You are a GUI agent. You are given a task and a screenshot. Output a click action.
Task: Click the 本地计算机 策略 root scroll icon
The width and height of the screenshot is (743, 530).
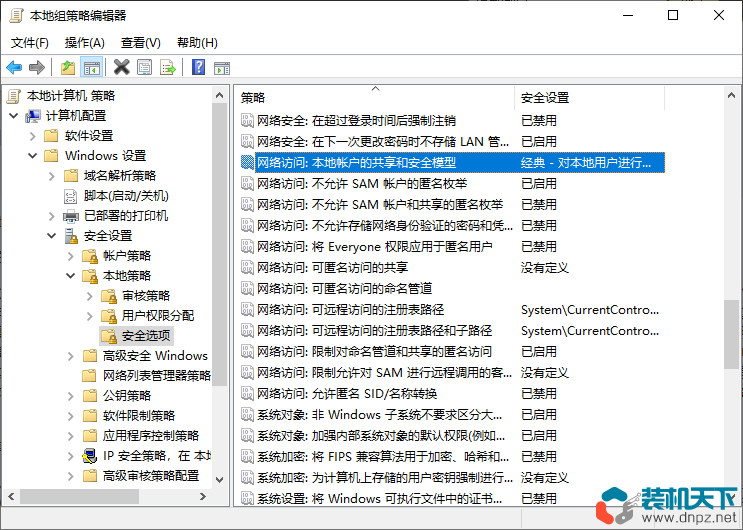[x=14, y=96]
